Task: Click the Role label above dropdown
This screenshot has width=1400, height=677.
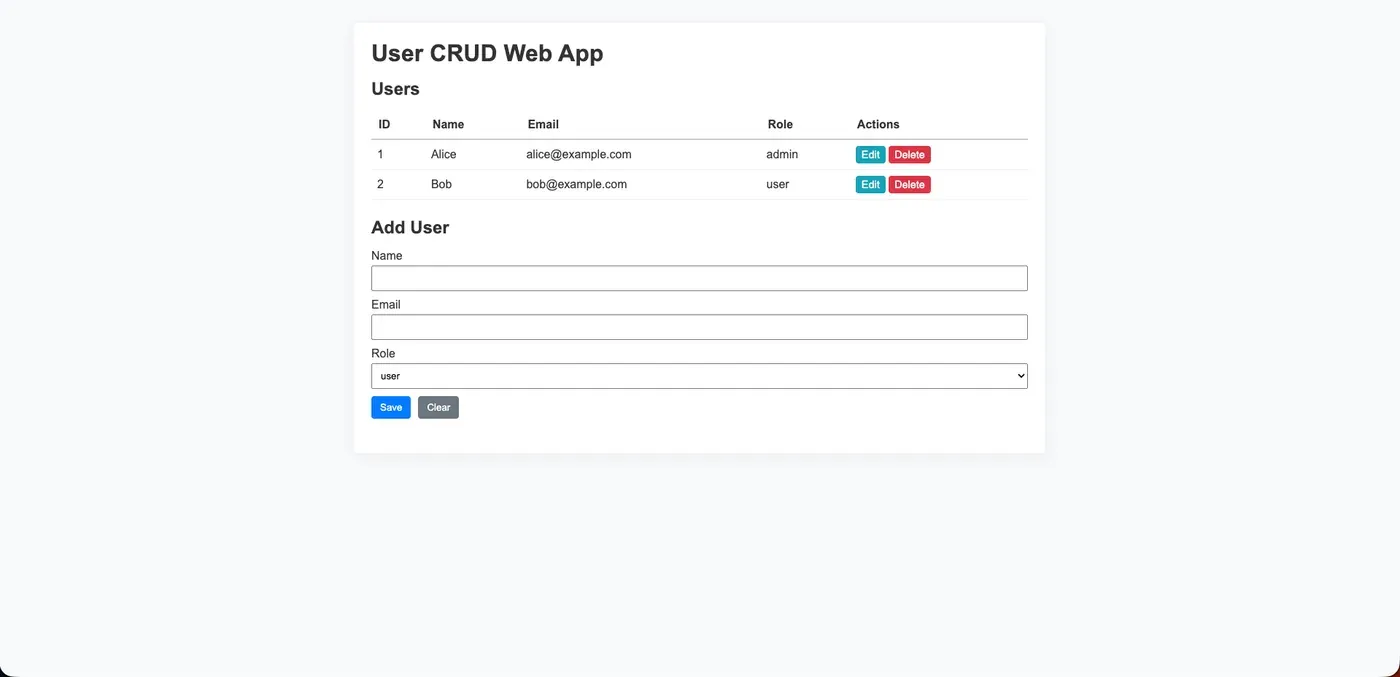Action: pos(383,353)
